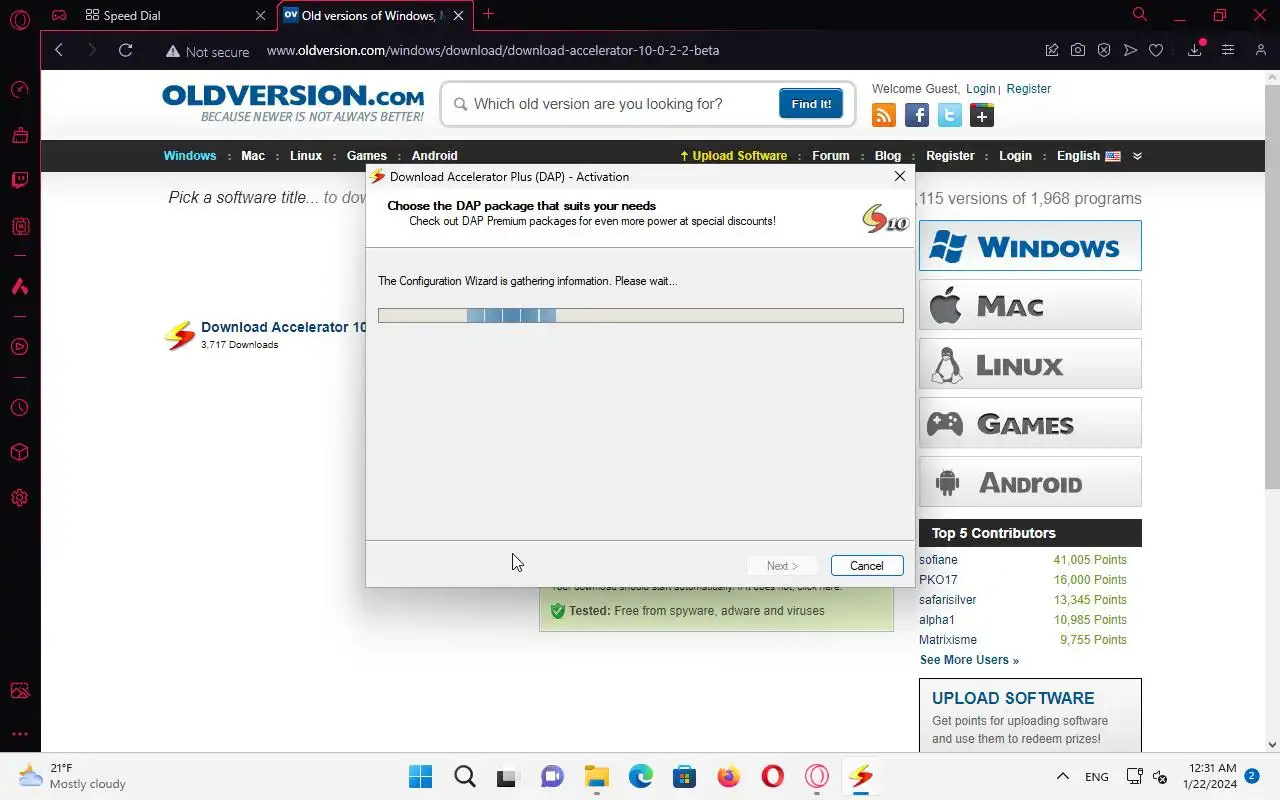Cancel the DAP Activation wizard
Image resolution: width=1280 pixels, height=800 pixels.
pyautogui.click(x=867, y=566)
